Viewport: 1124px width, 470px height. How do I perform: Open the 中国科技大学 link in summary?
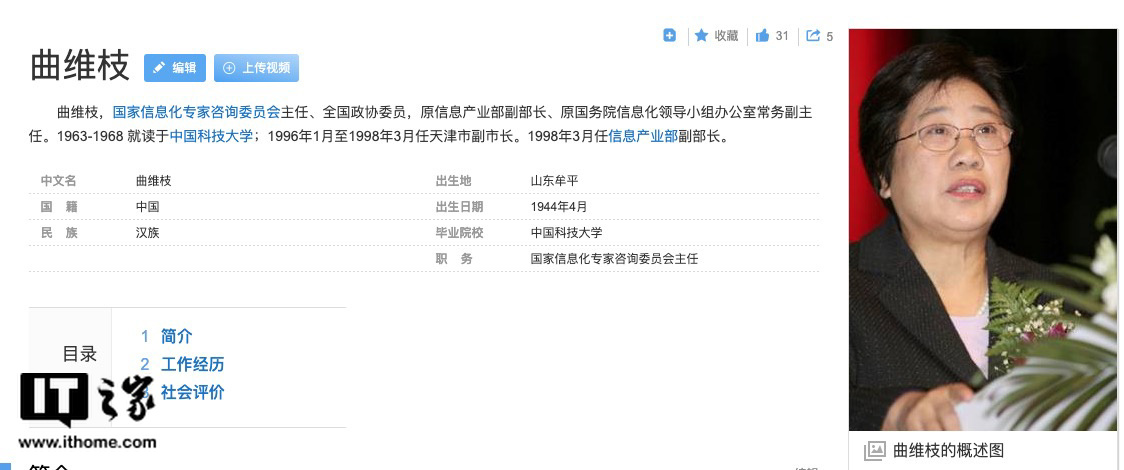click(211, 135)
